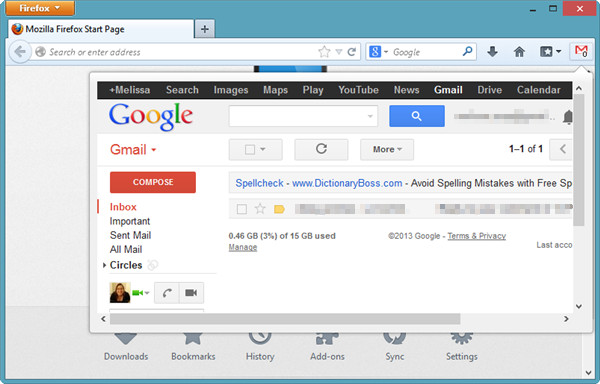
Task: Bookmark this page with the star icon
Action: pyautogui.click(x=324, y=52)
